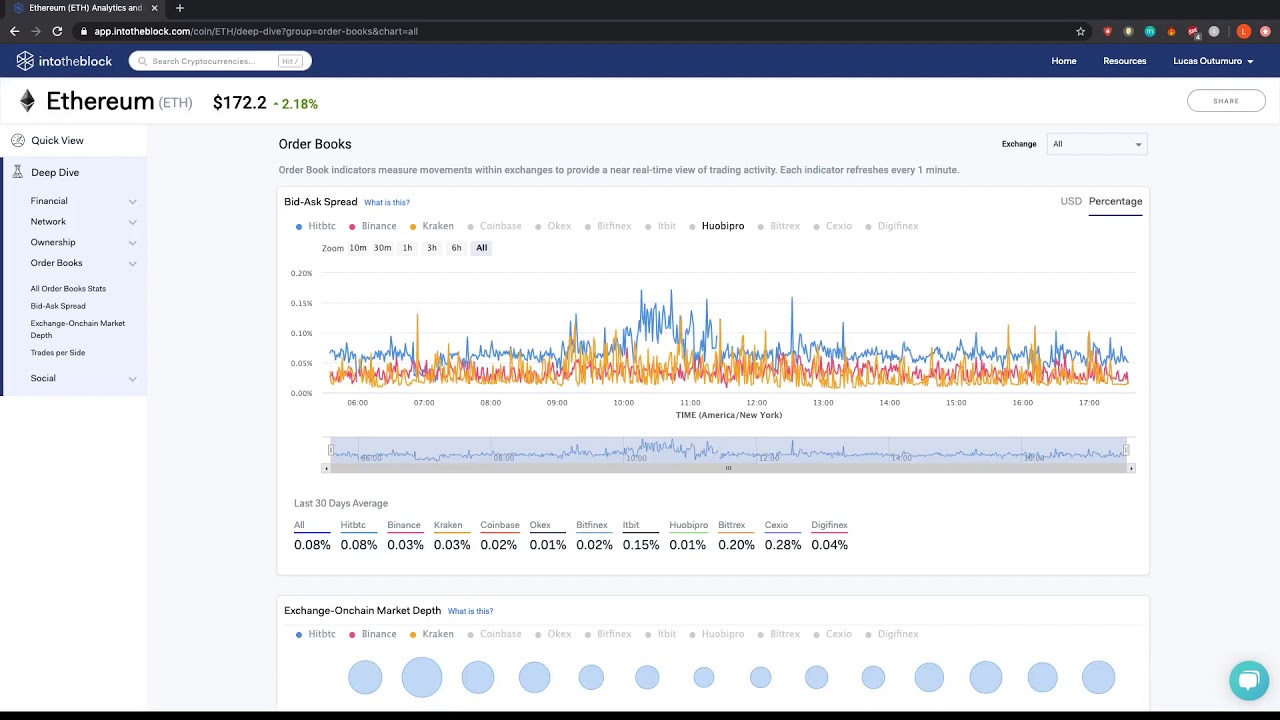The image size is (1280, 720).
Task: Set chart zoom to 30m
Action: point(383,248)
